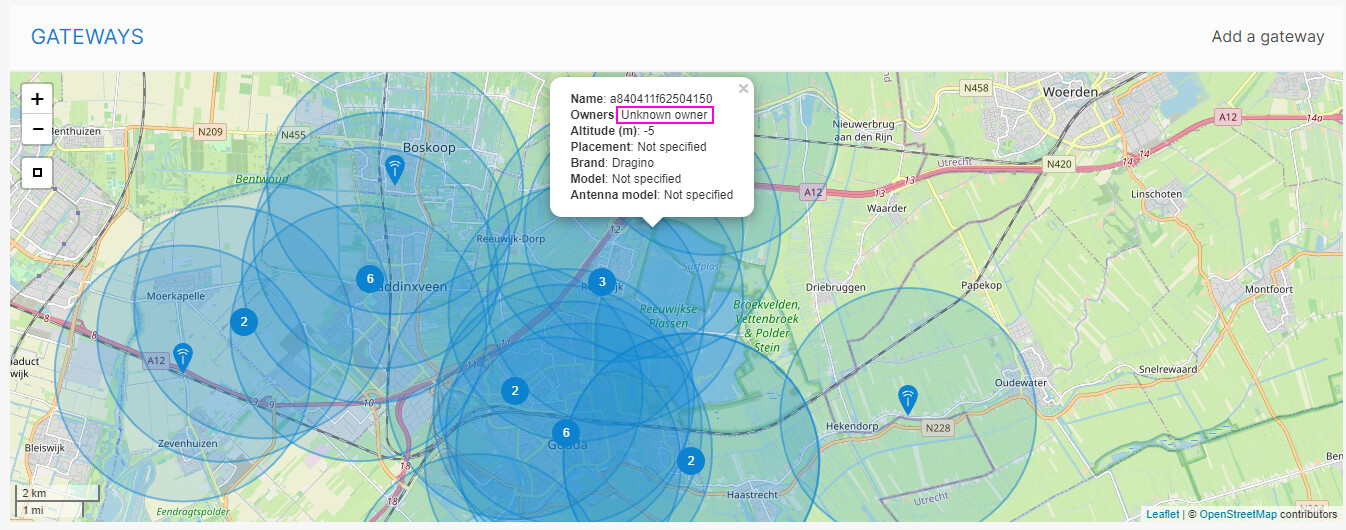
Task: Click the Papekop label on map
Action: (981, 285)
